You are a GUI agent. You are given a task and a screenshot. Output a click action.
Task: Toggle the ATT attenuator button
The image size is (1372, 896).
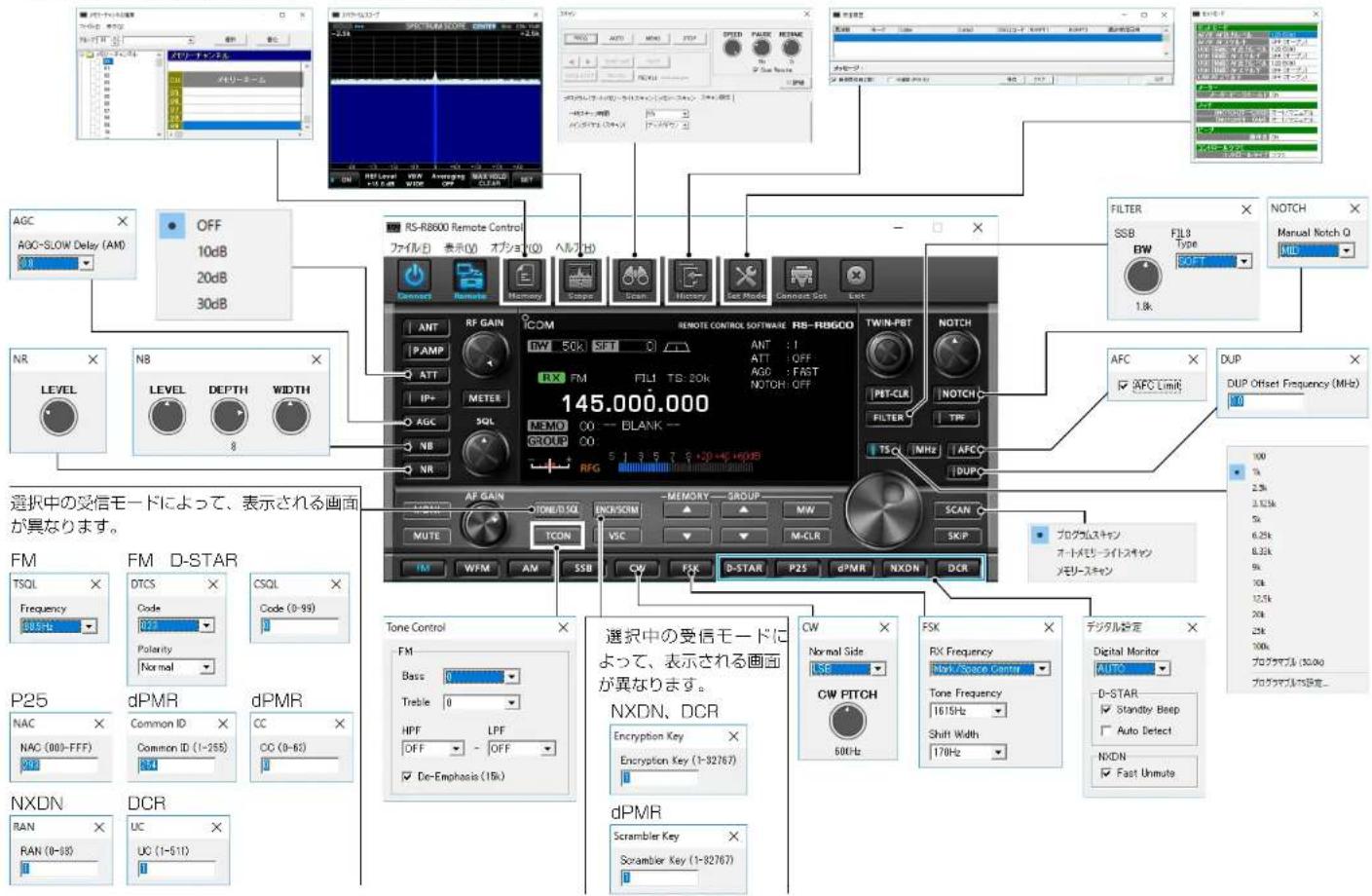[426, 374]
